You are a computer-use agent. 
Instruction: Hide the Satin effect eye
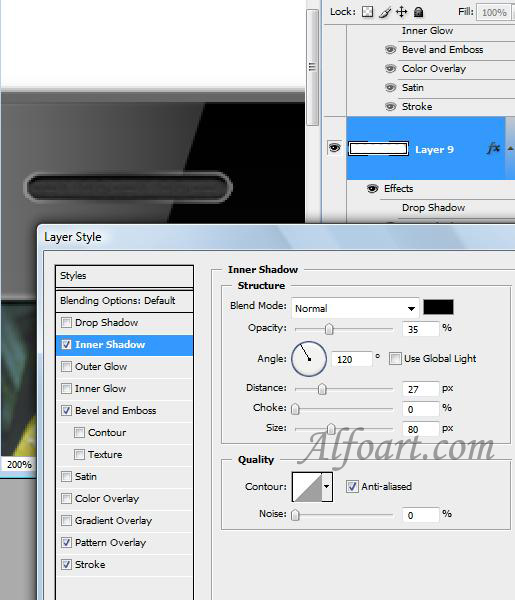click(x=390, y=88)
